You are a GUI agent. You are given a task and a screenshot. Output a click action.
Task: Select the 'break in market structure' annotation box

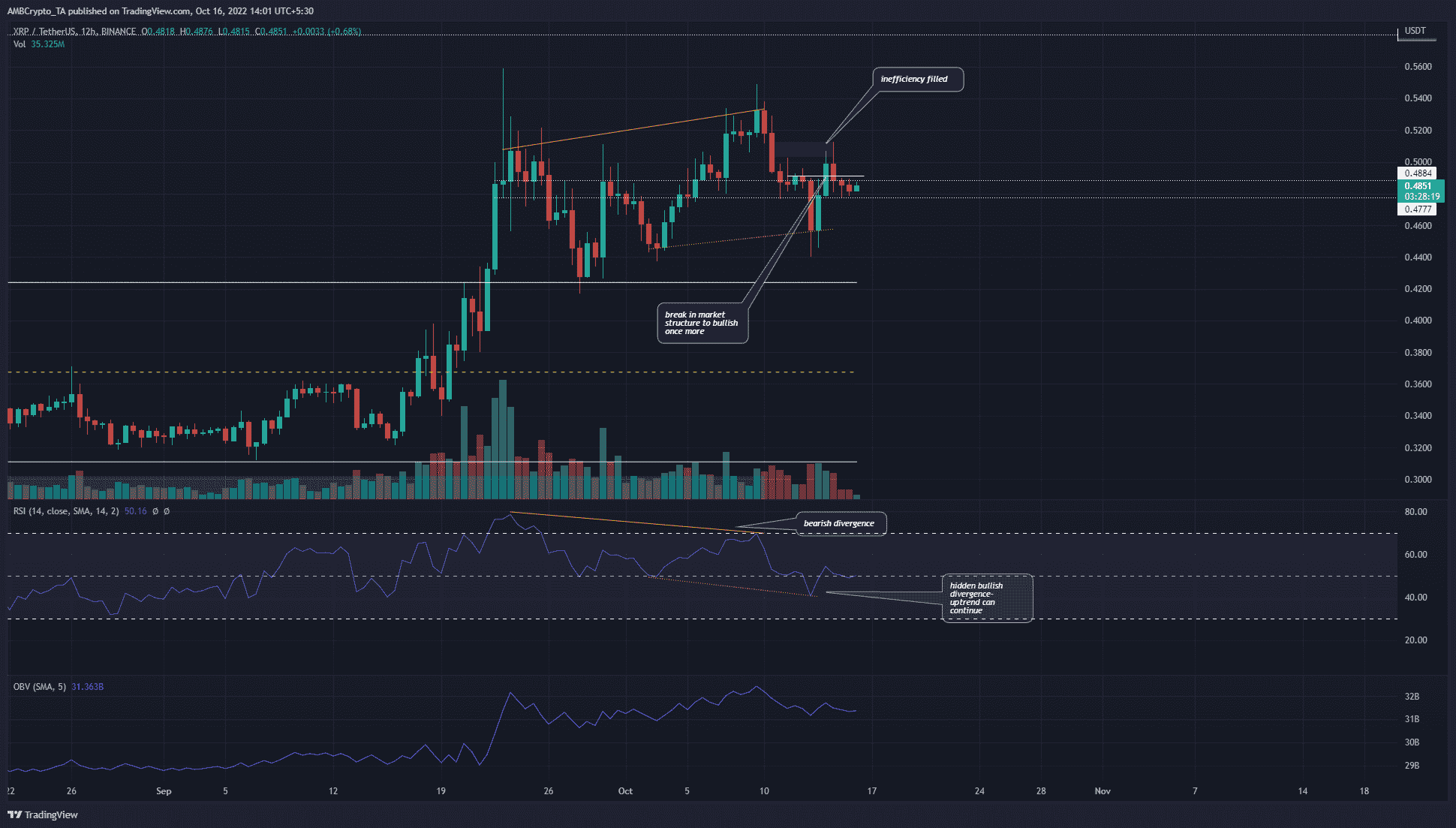click(702, 323)
